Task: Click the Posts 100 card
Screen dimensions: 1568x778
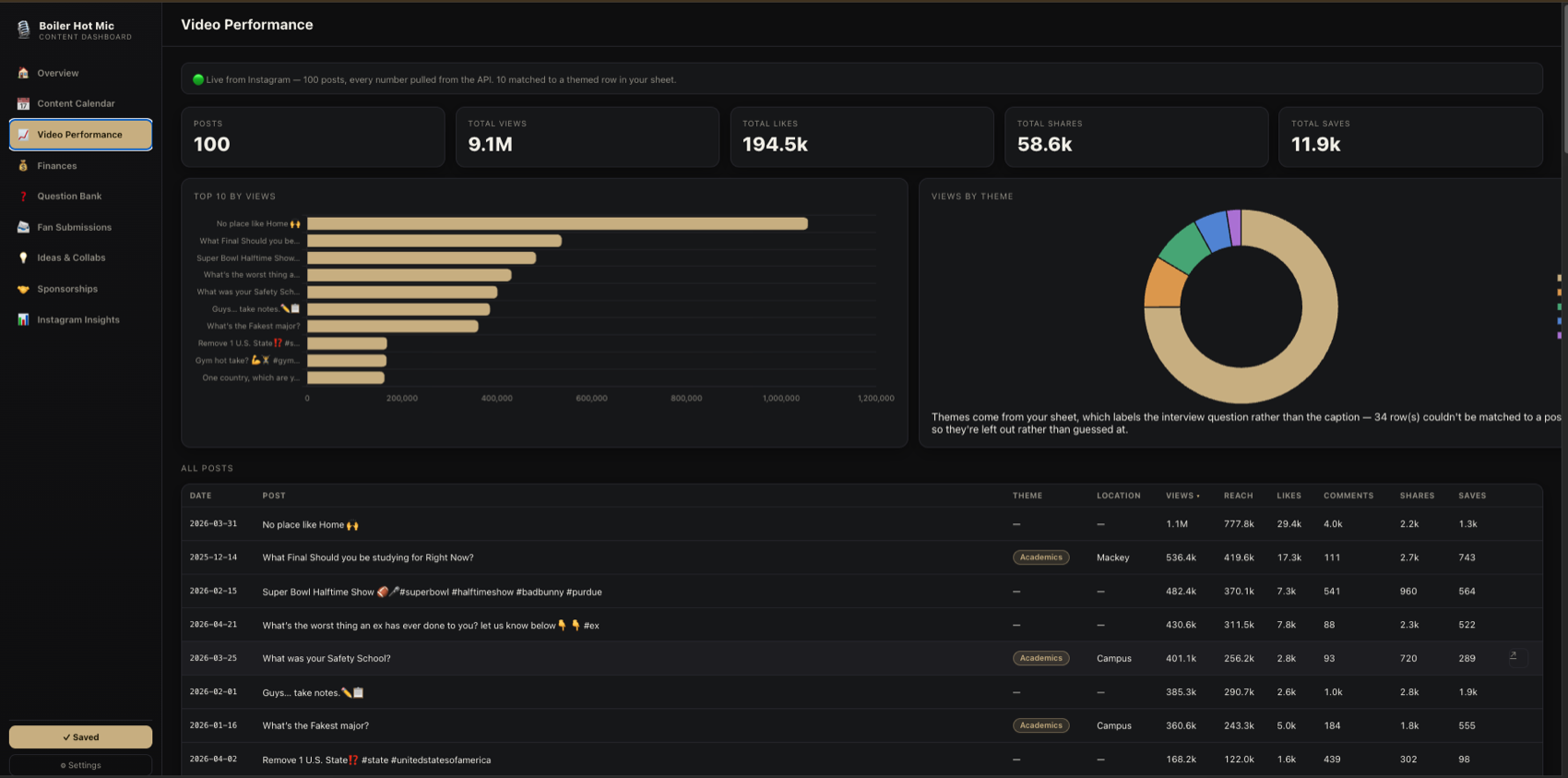Action: tap(313, 137)
